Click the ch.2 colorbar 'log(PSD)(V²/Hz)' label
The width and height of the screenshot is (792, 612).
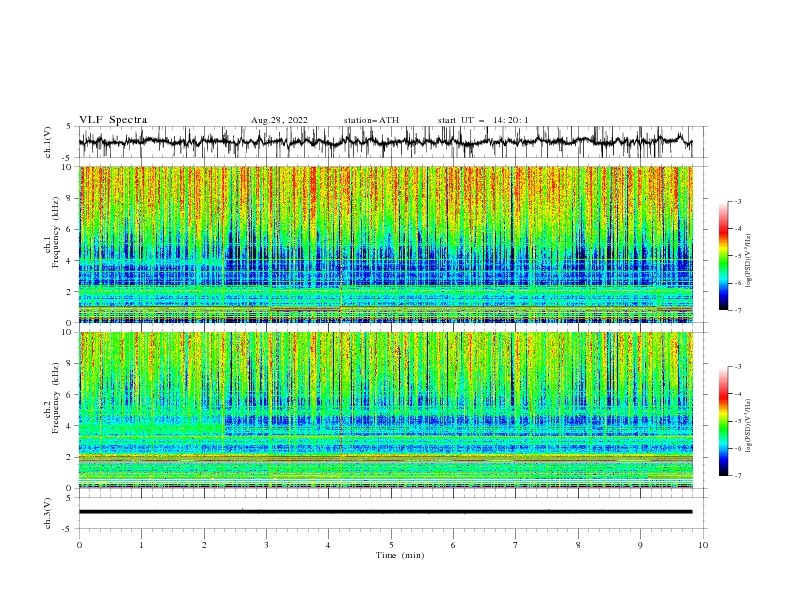coord(749,425)
